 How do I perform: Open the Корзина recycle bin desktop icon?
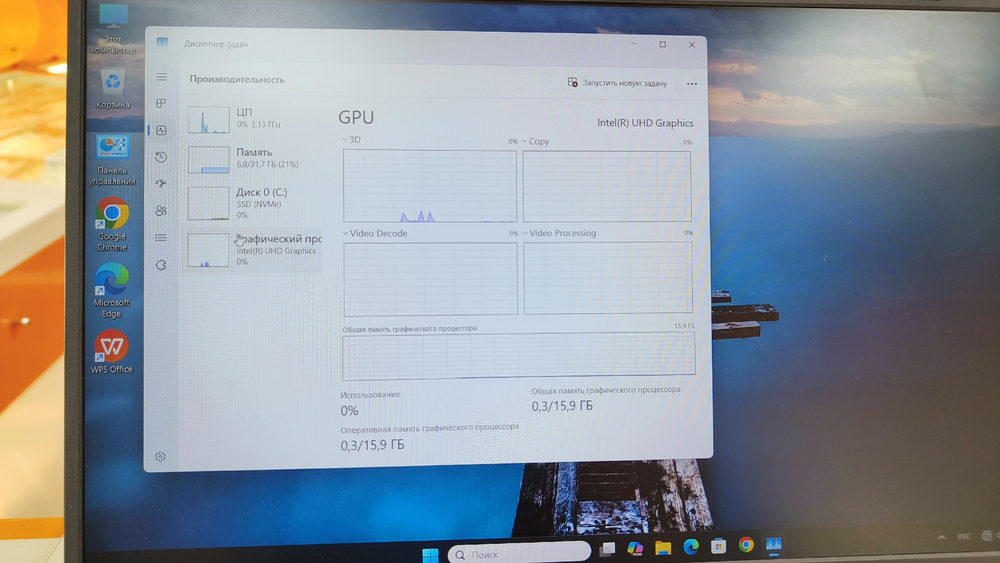click(x=113, y=89)
